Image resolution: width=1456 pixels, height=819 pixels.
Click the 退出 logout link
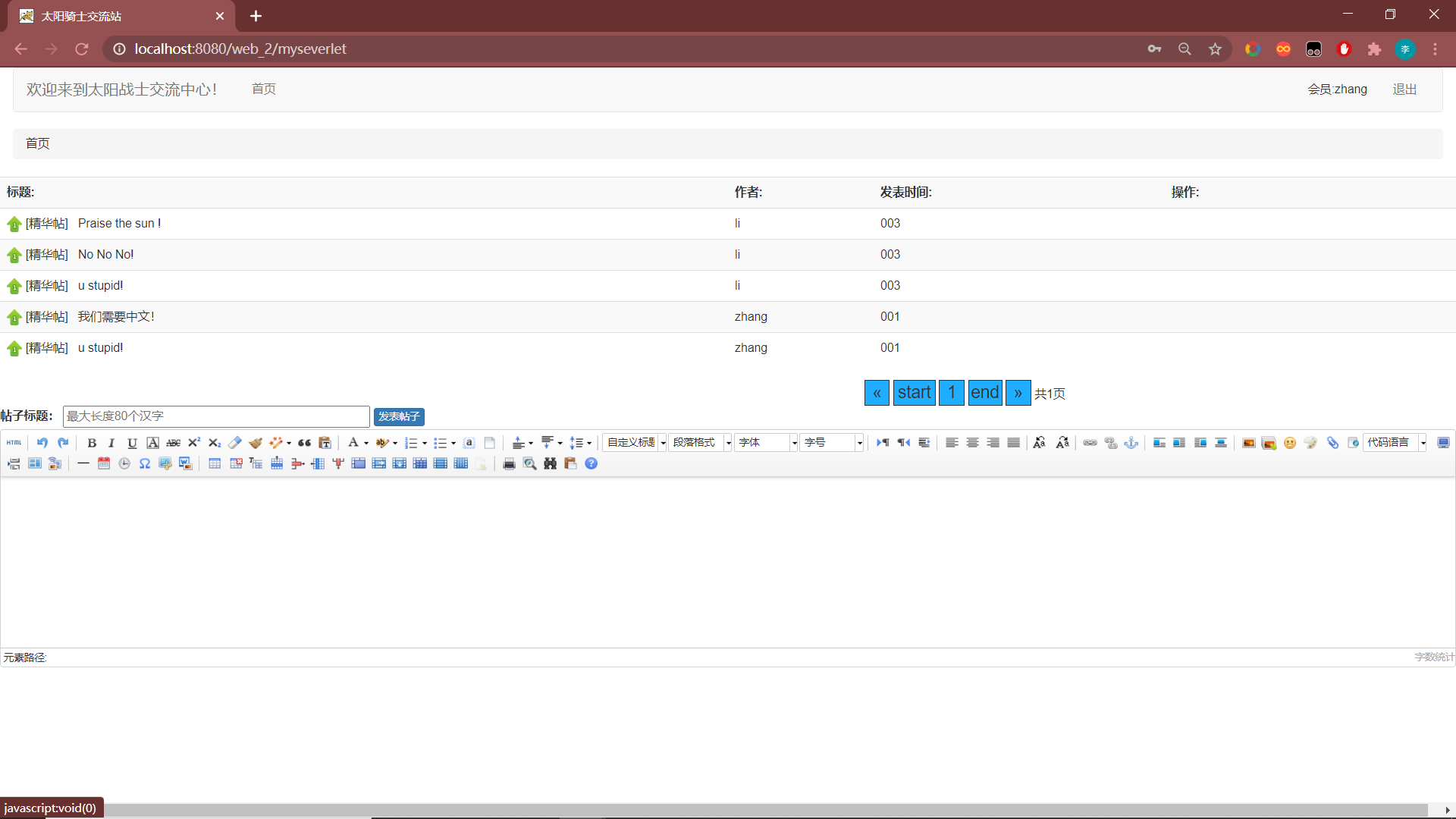click(1404, 89)
